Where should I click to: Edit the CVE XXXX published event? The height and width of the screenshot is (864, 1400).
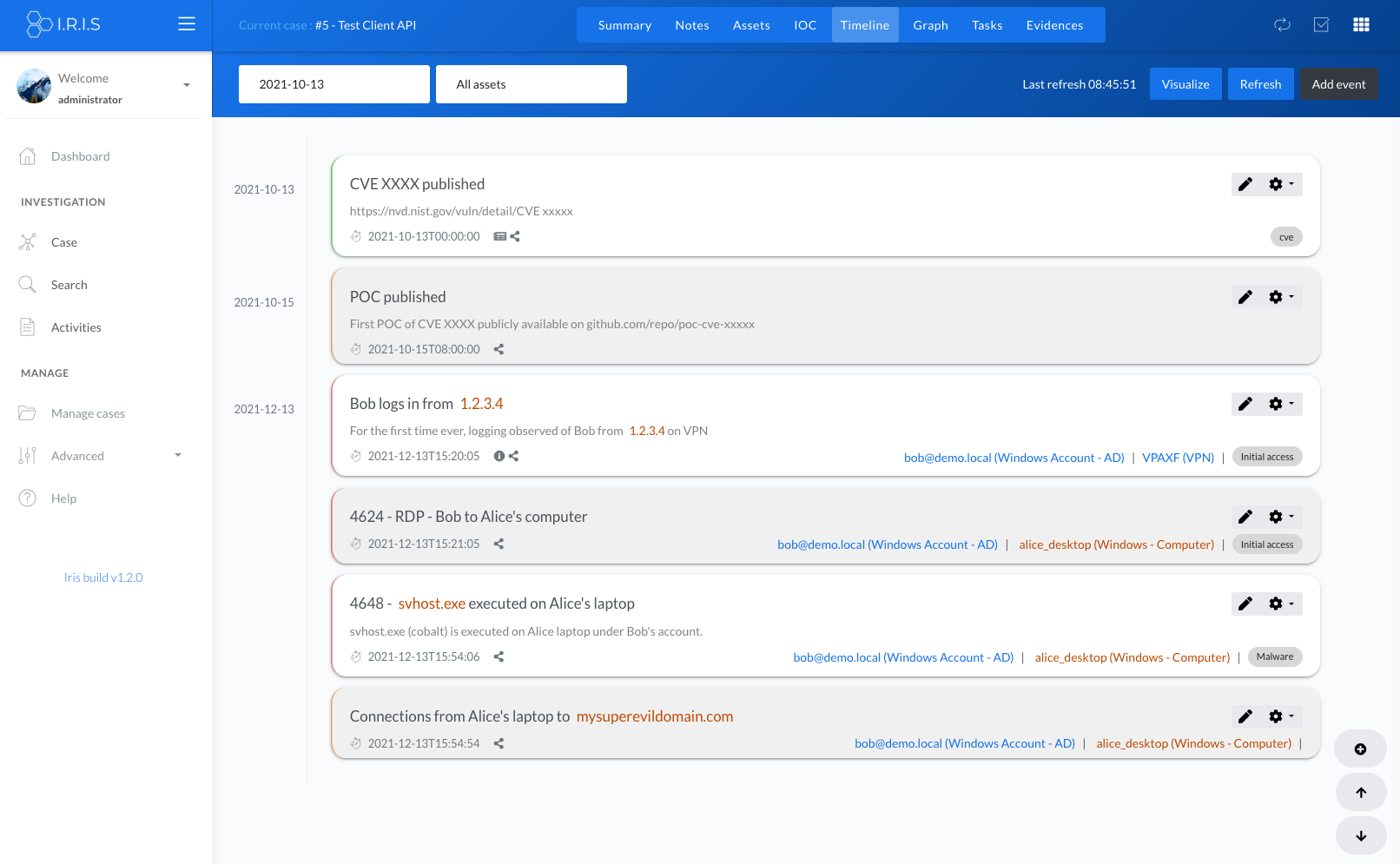1245,184
